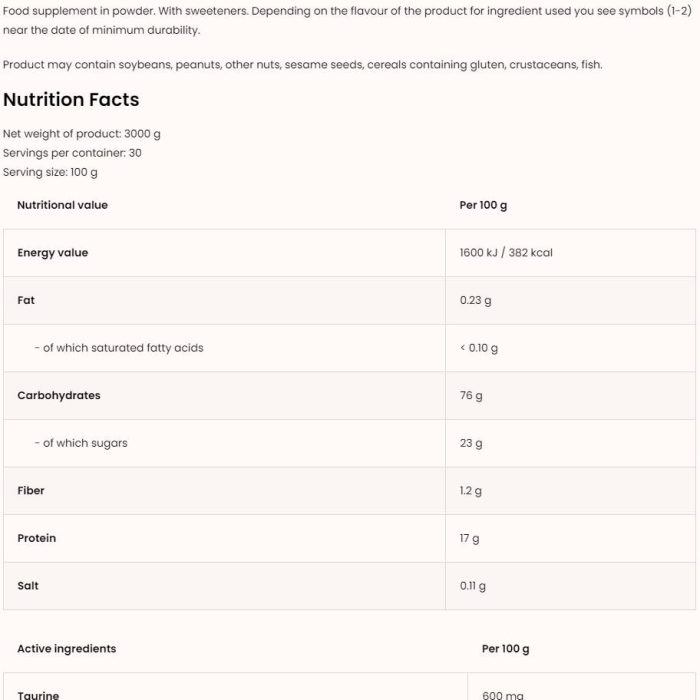The height and width of the screenshot is (700, 700).
Task: Click the 'Net weight of product: 3000 g' line
Action: 82,134
